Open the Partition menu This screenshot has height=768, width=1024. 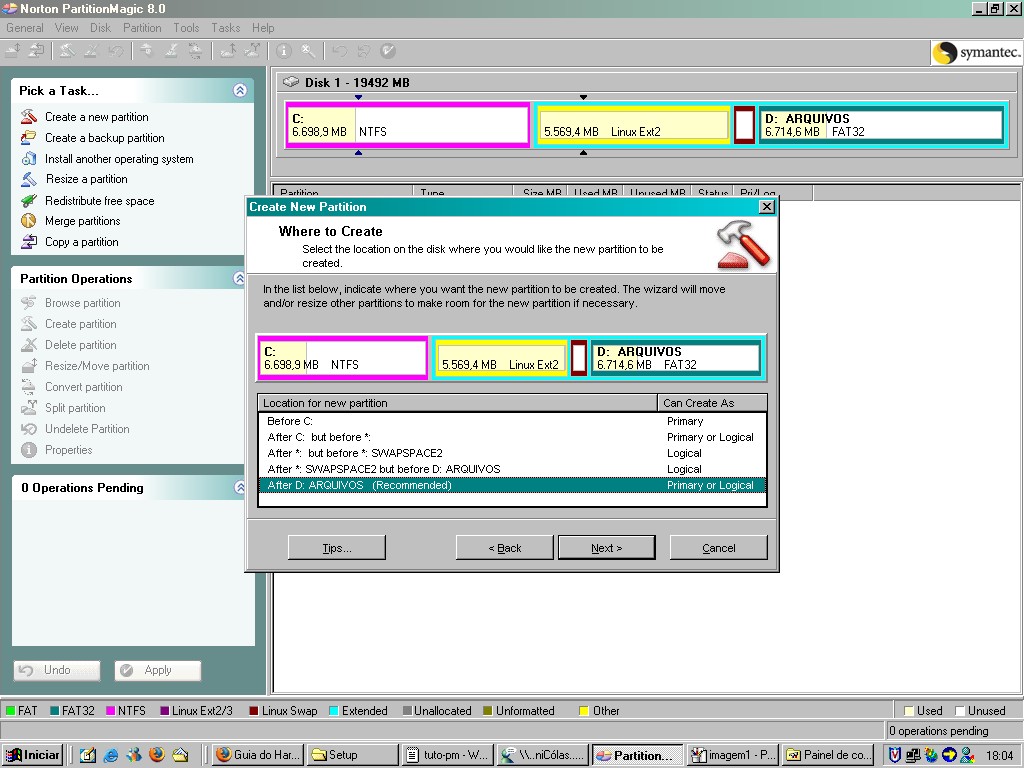click(142, 28)
